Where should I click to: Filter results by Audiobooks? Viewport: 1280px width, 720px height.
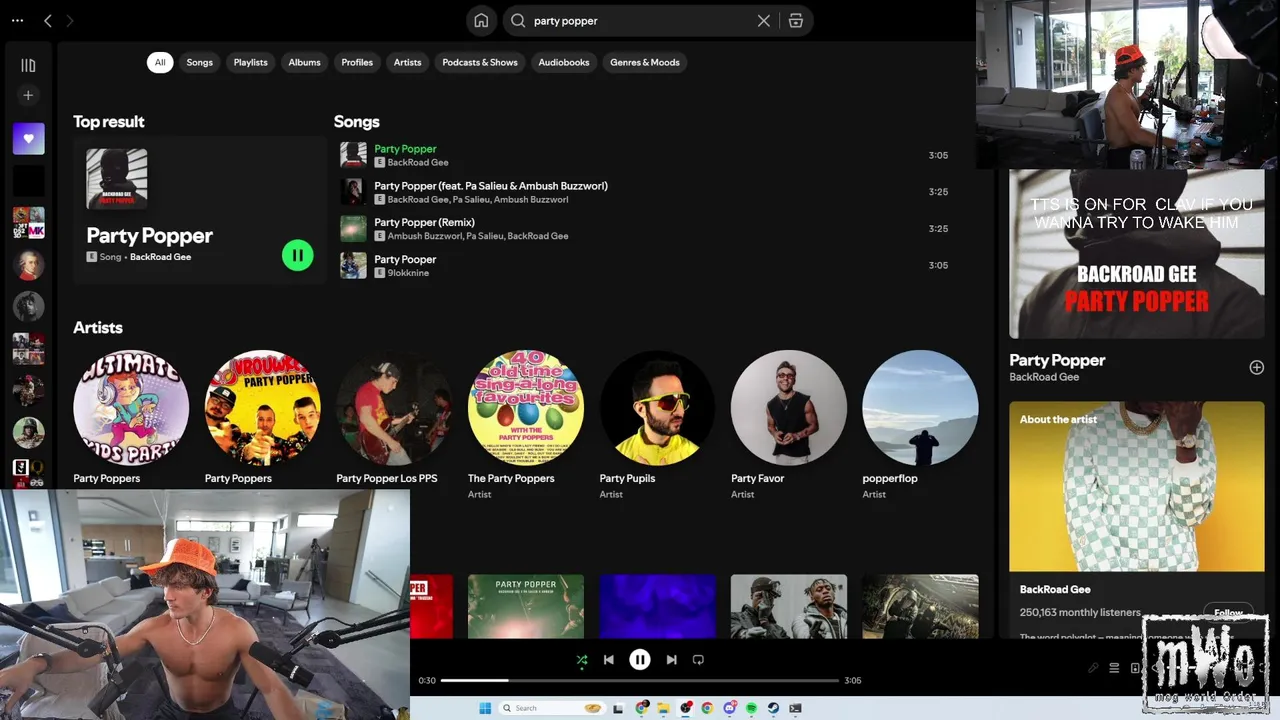(564, 62)
